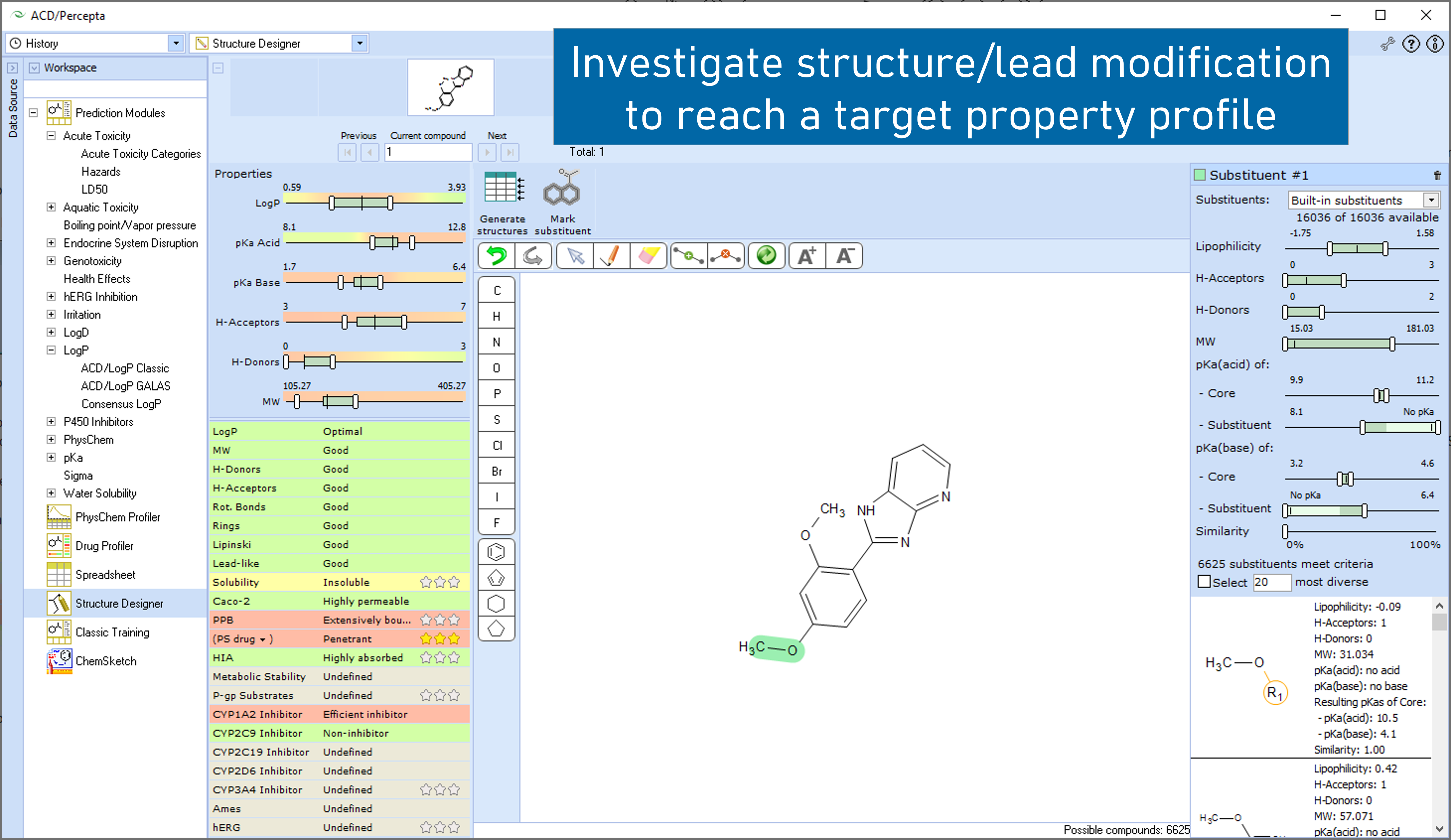Select the benzene ring template

pos(496,552)
